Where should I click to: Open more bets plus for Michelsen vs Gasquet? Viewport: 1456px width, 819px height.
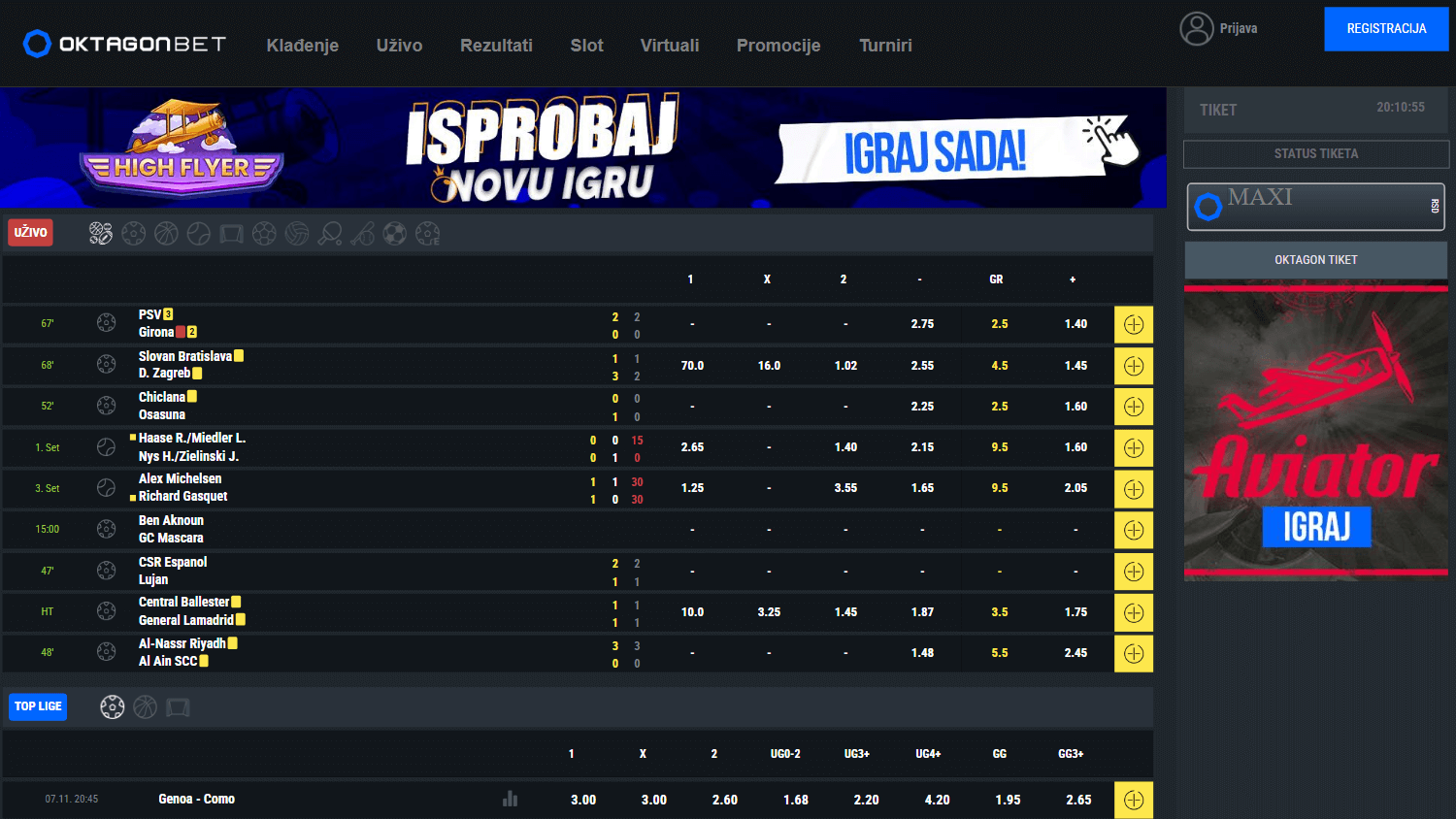[1134, 488]
